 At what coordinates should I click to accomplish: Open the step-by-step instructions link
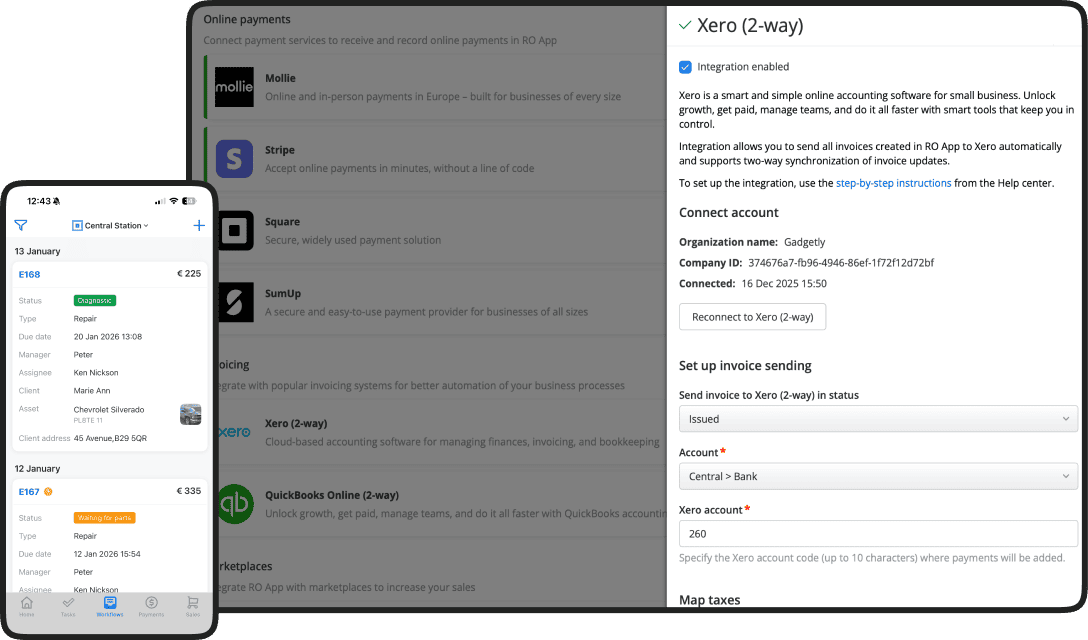coord(893,183)
